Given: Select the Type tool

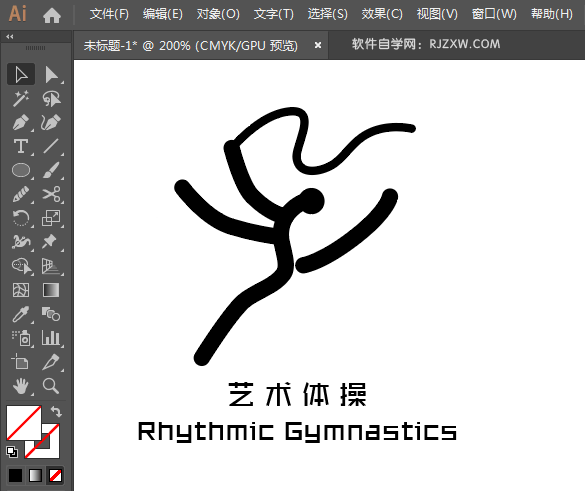Looking at the screenshot, I should click(21, 146).
